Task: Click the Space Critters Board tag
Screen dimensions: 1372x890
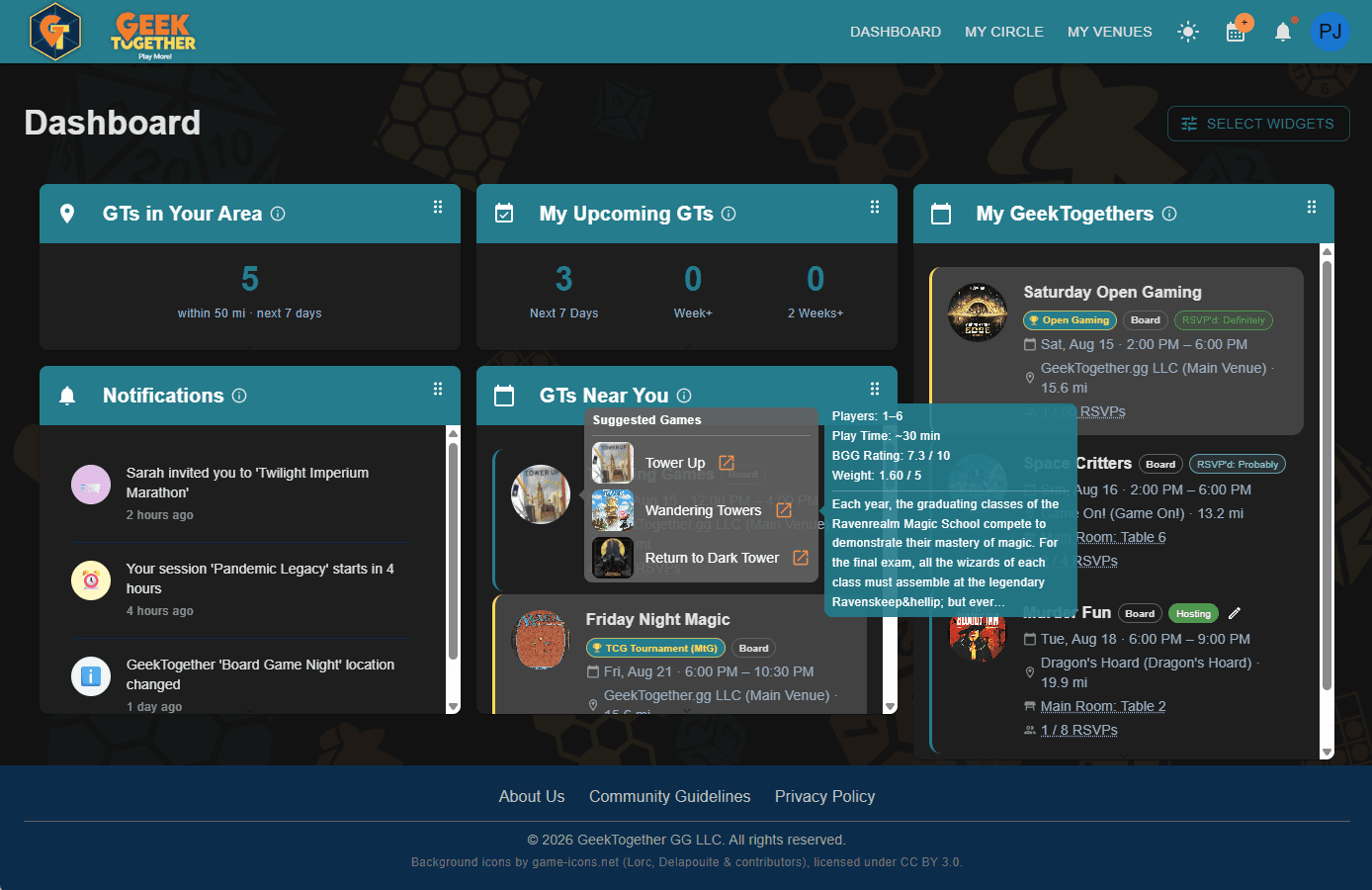Action: point(1160,464)
